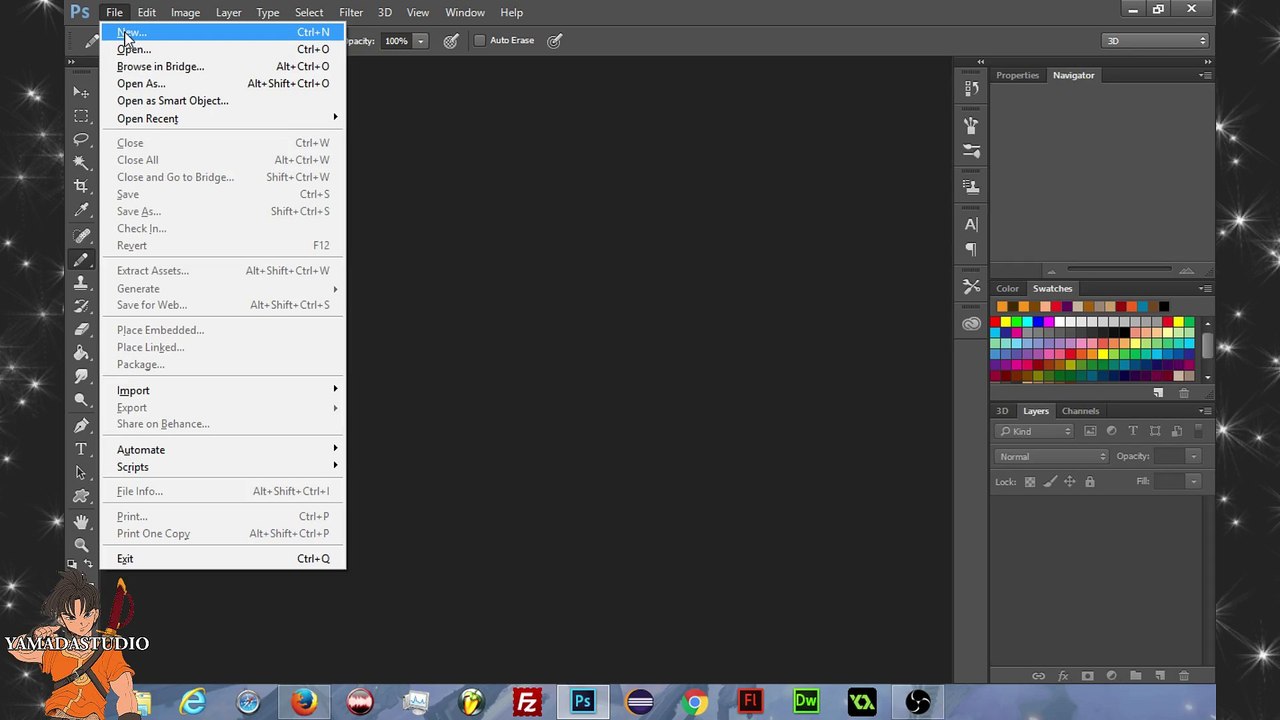Toggle type layer filter
The image size is (1280, 720).
[x=1133, y=431]
